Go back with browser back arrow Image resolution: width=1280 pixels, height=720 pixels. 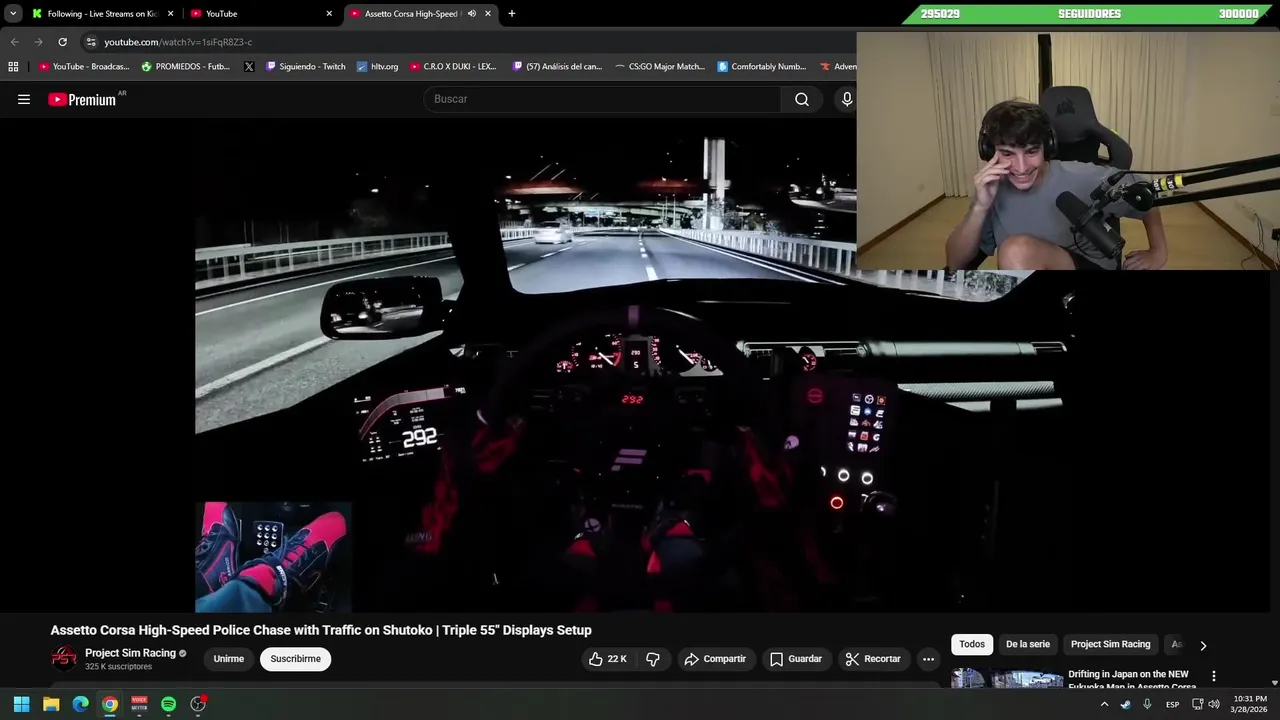(x=14, y=42)
